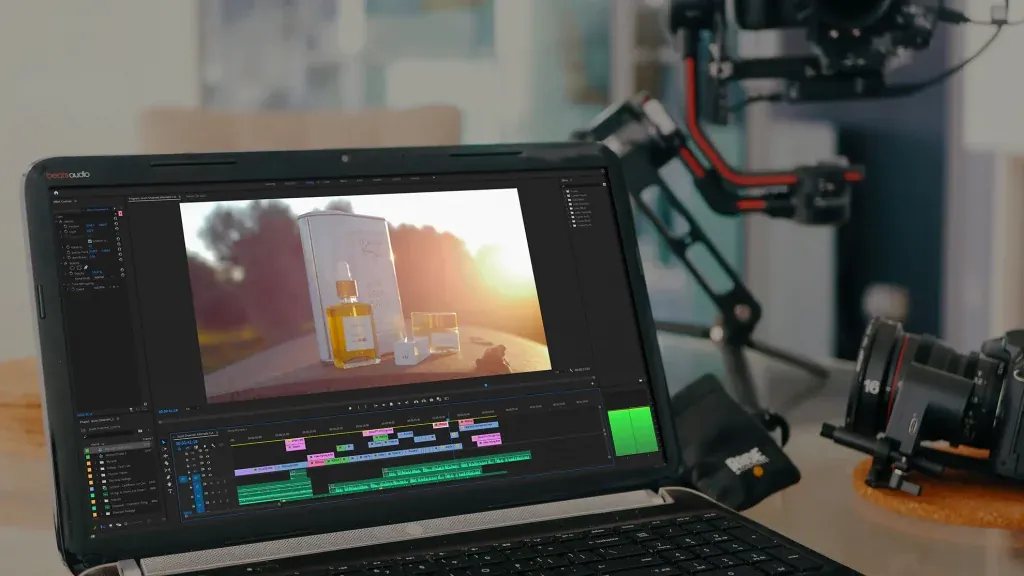Viewport: 1024px width, 576px height.
Task: Click the Export Frame camera icon
Action: [431, 400]
